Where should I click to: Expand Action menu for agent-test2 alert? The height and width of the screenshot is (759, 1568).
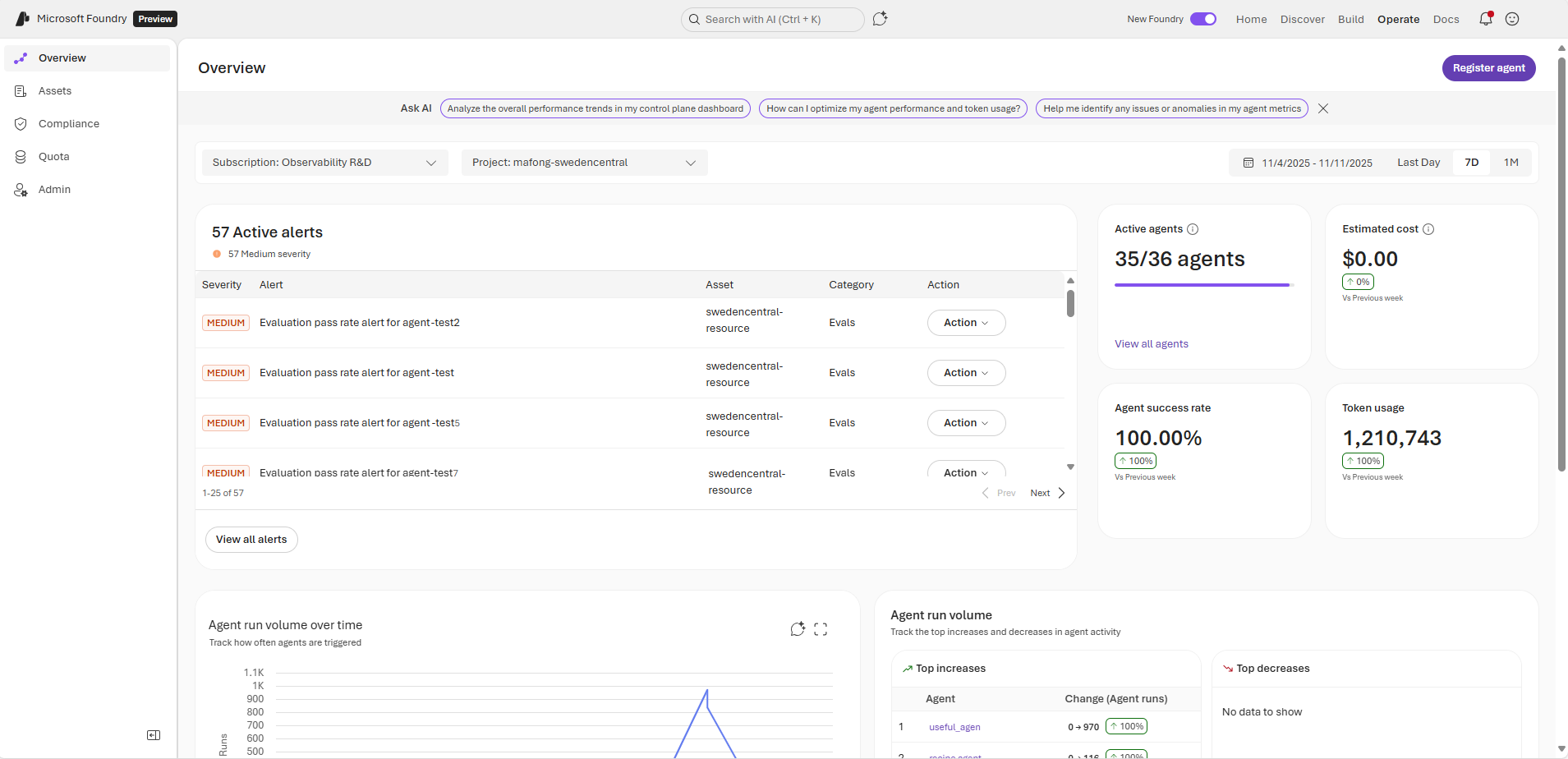coord(966,323)
